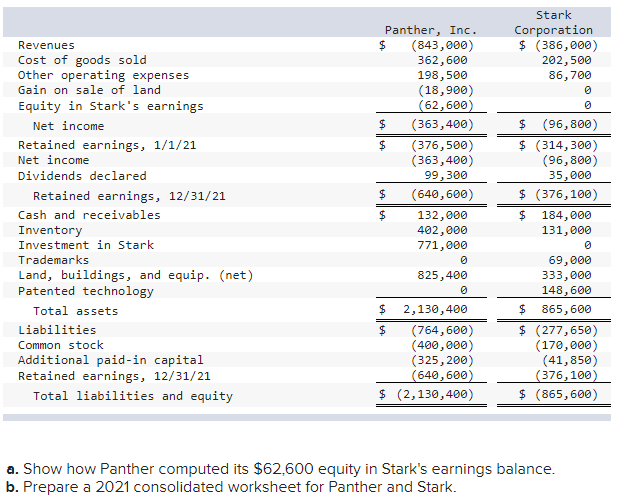Click the "Additional paid-in capital" label
The image size is (642, 503).
click(x=111, y=360)
